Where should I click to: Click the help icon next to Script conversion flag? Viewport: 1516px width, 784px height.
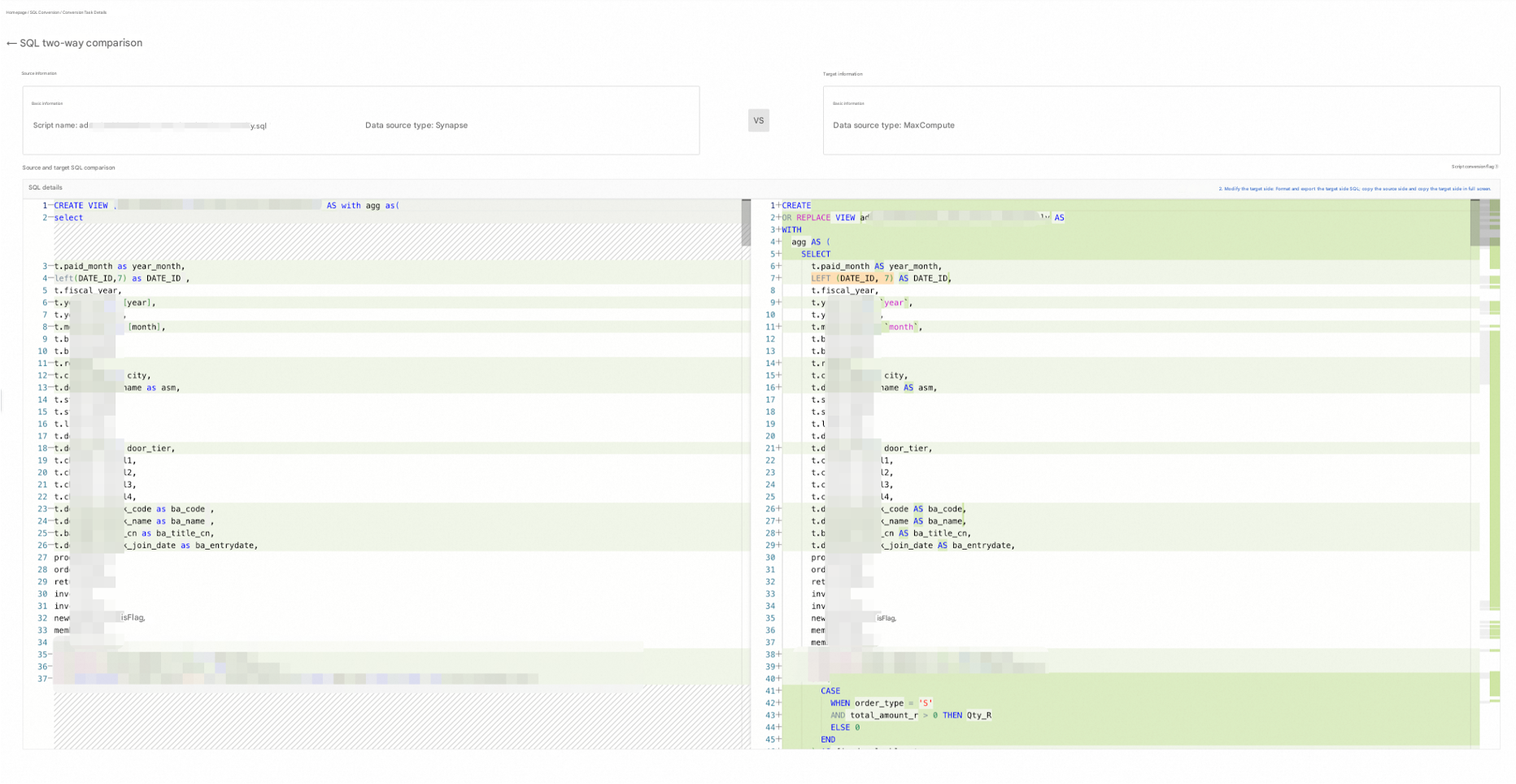point(1496,167)
